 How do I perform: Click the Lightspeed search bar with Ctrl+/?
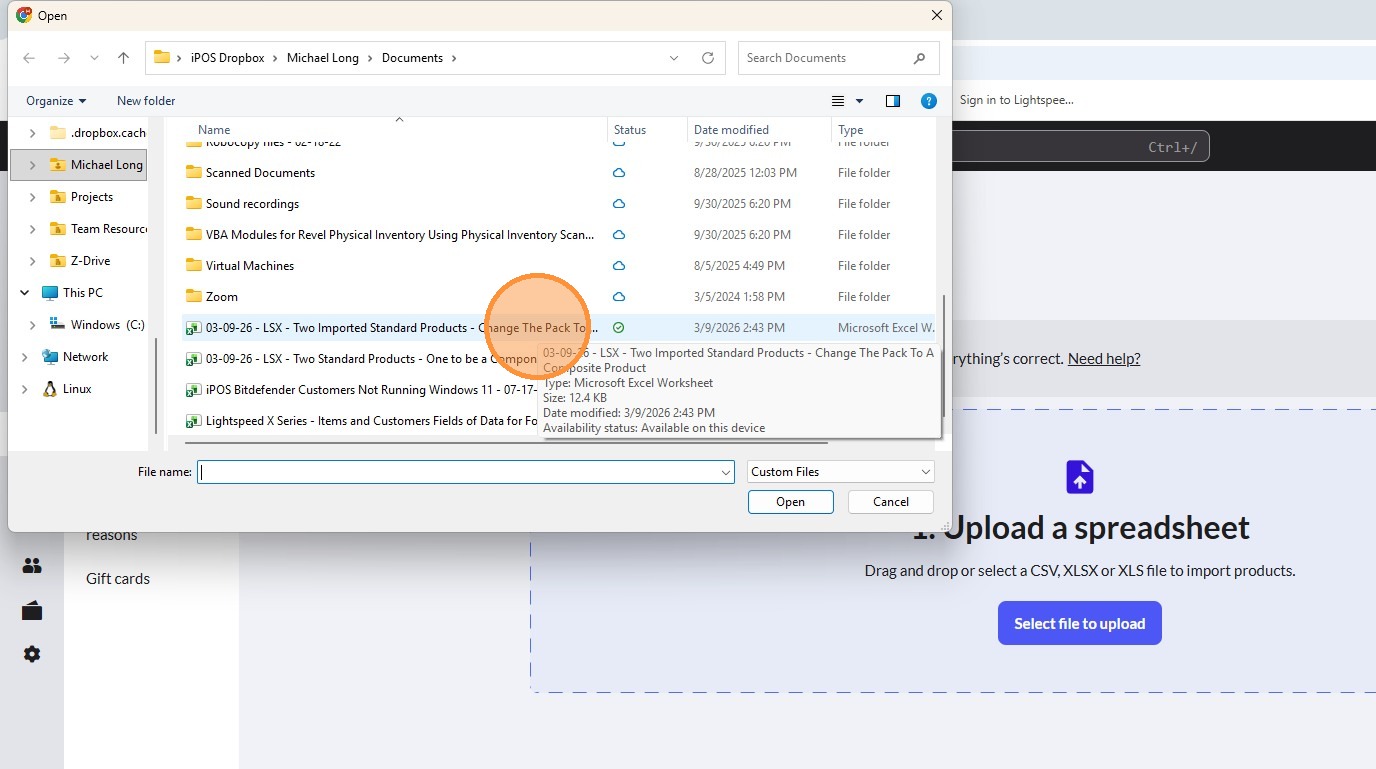[x=1081, y=147]
